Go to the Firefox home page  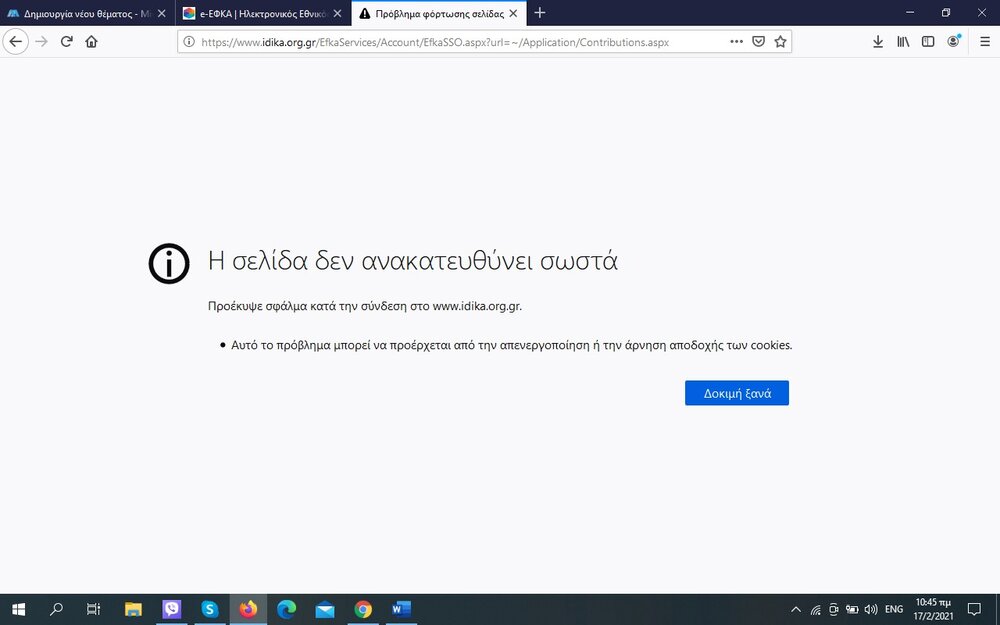point(92,42)
